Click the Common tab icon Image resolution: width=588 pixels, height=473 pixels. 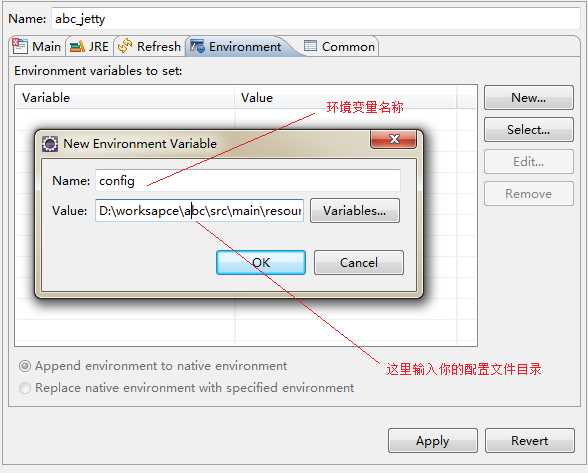[x=310, y=46]
